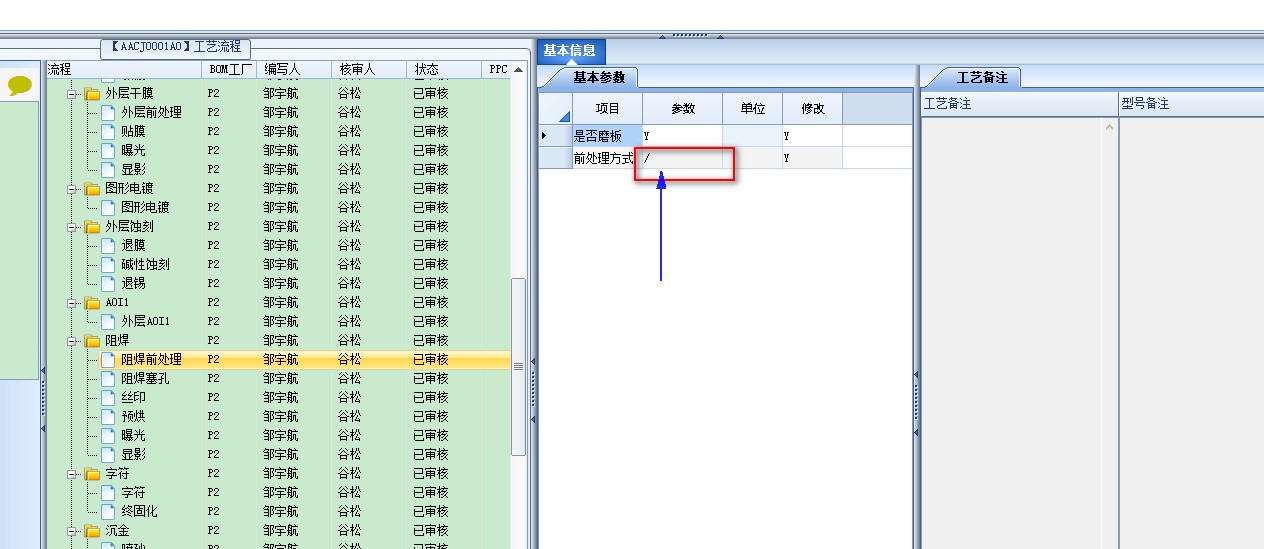
Task: Click the AOI1 folder icon
Action: coord(93,302)
